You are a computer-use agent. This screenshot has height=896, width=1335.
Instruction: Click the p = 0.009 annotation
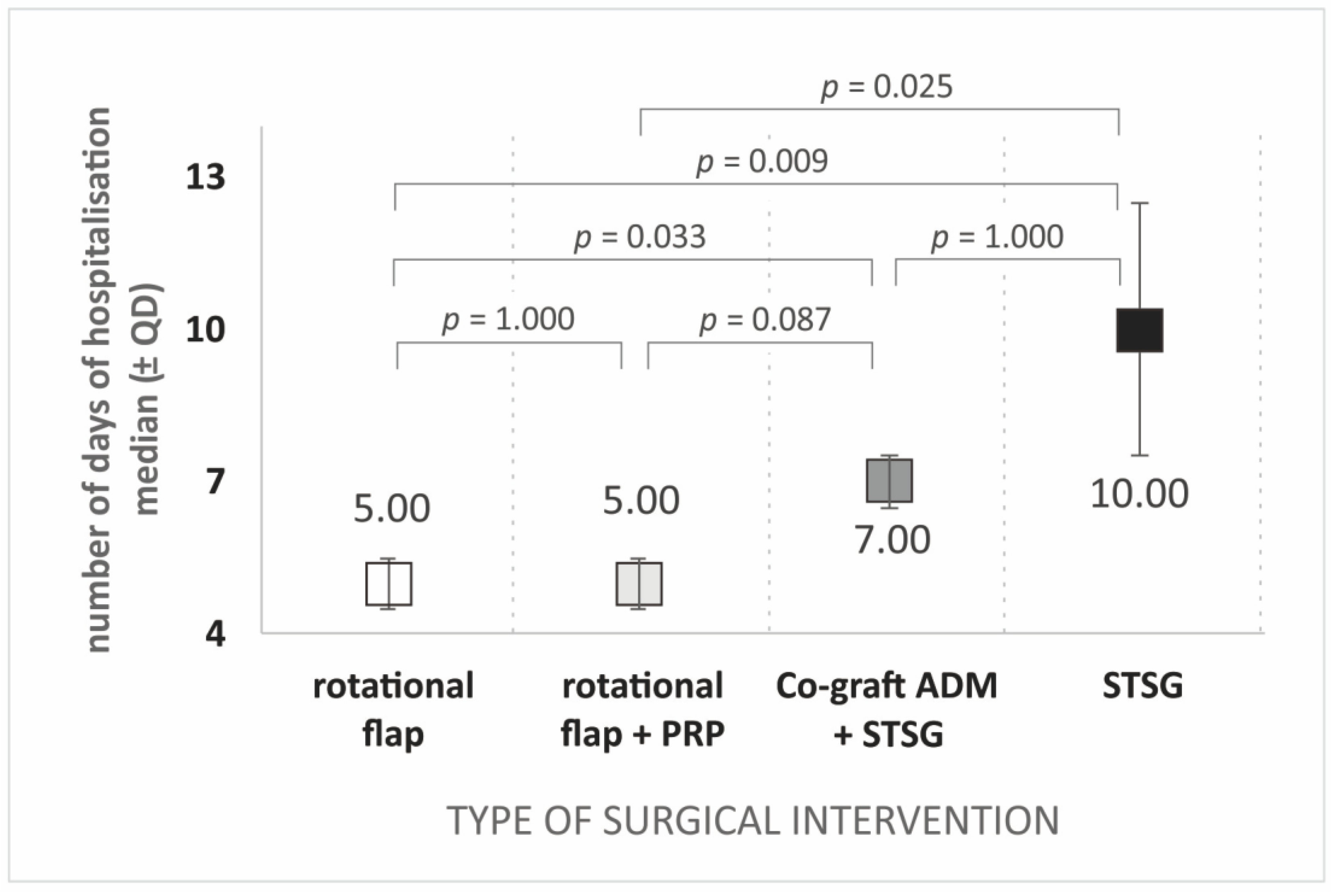pyautogui.click(x=761, y=162)
